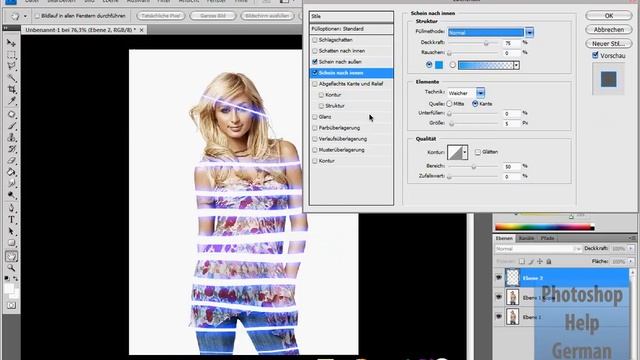
Task: Click the Ganzes Bild button
Action: (x=213, y=16)
